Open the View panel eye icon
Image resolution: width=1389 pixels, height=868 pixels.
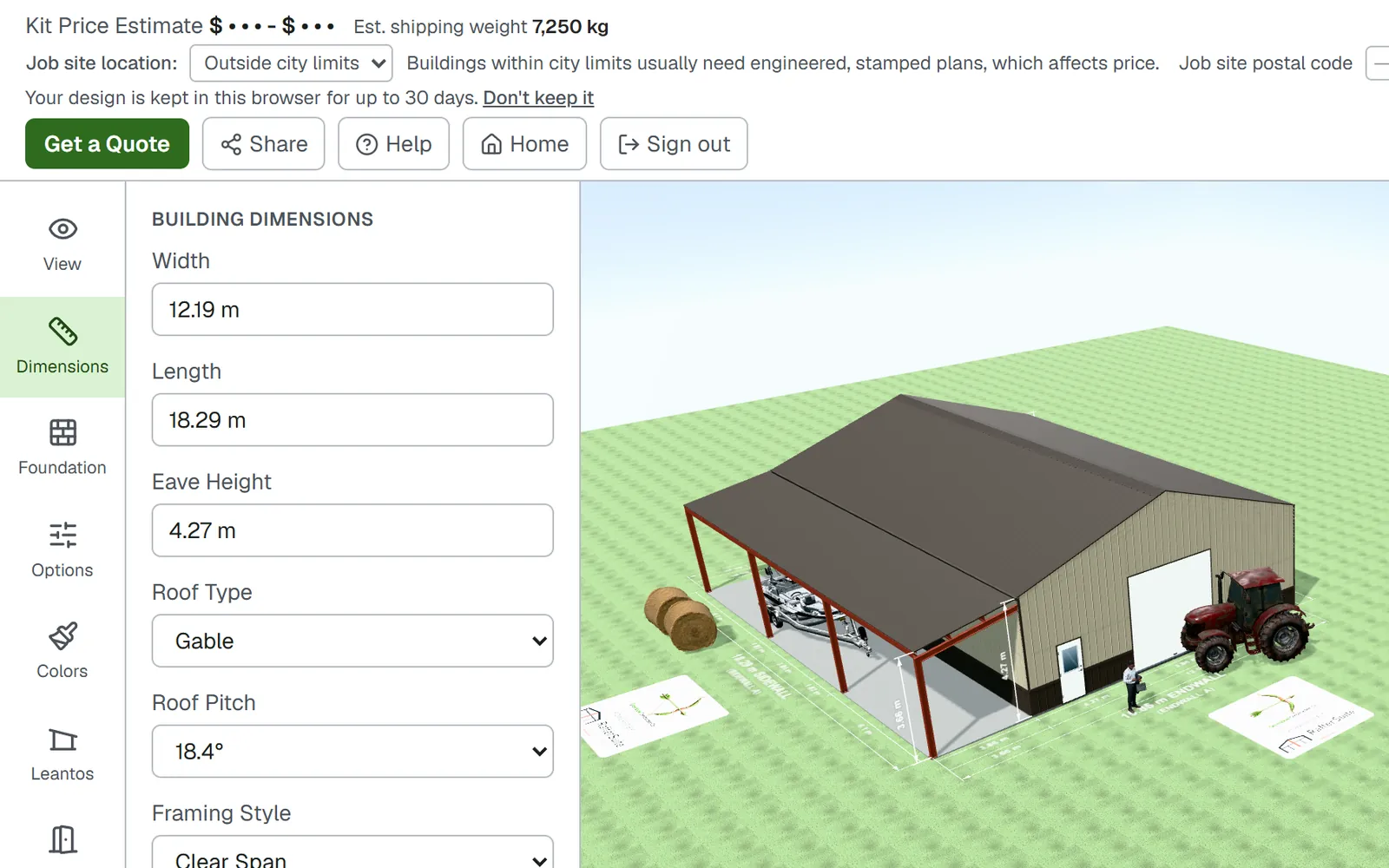point(63,229)
